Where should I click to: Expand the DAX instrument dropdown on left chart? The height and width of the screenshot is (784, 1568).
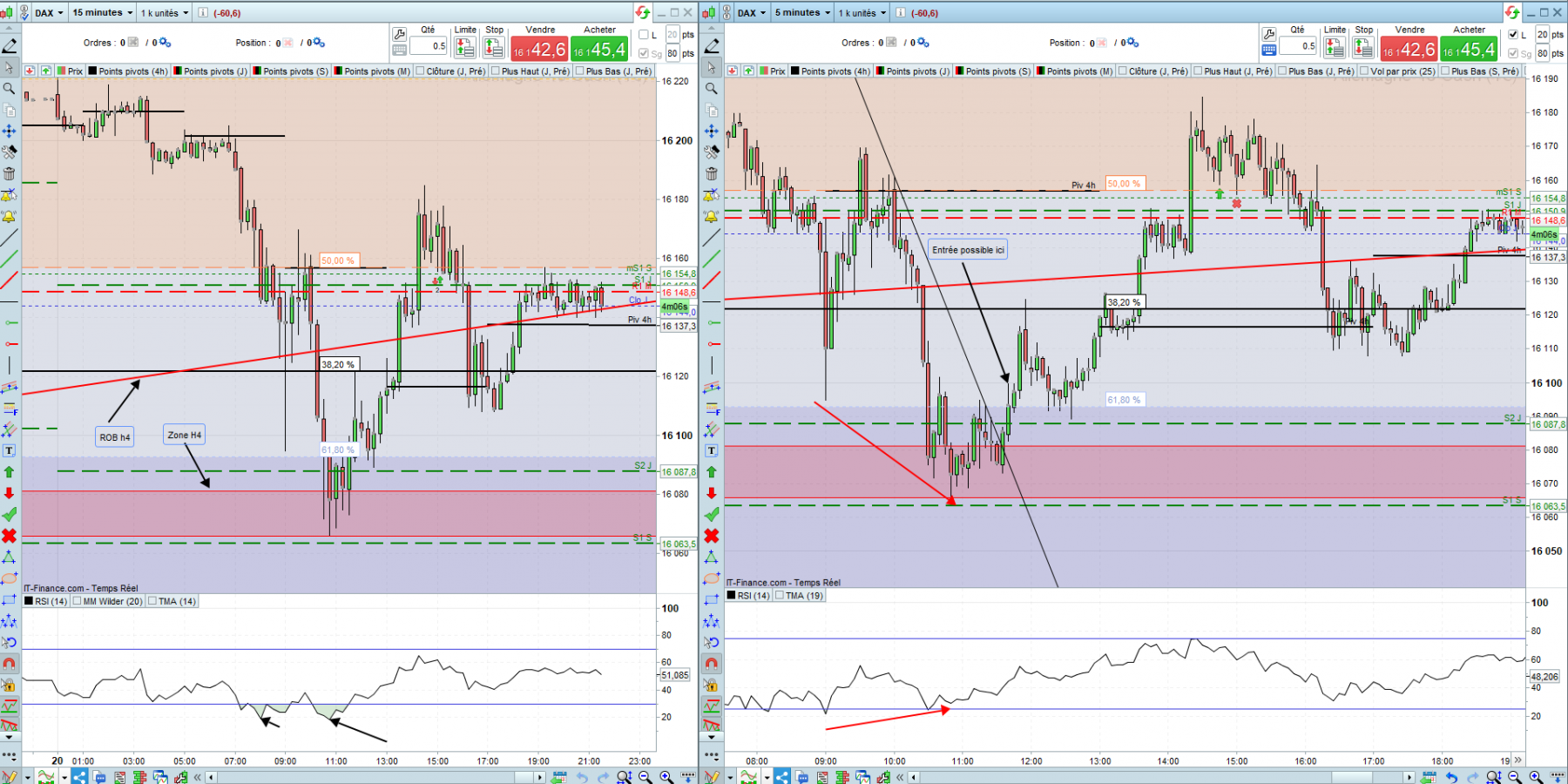(x=48, y=13)
